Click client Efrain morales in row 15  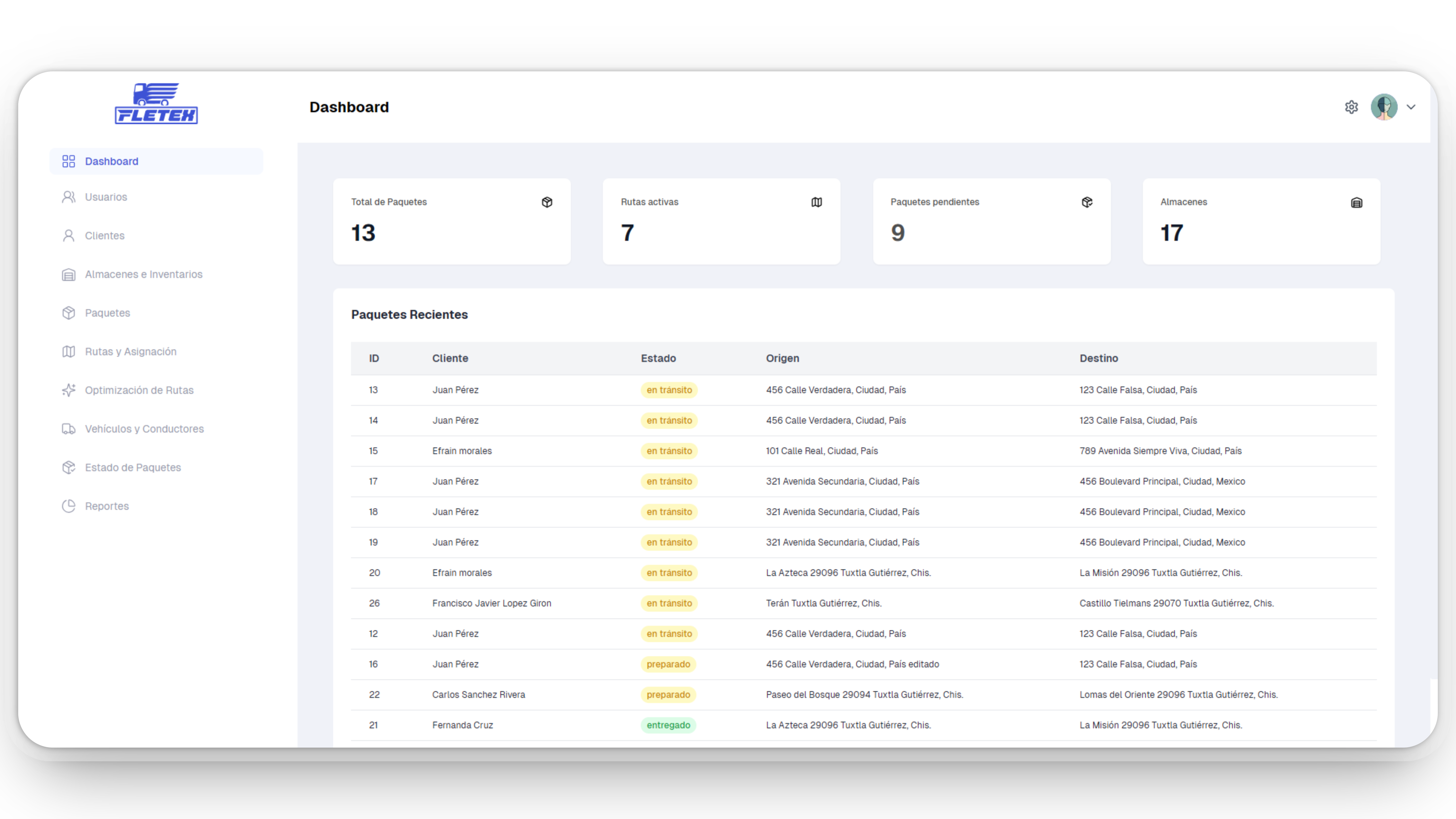coord(462,451)
